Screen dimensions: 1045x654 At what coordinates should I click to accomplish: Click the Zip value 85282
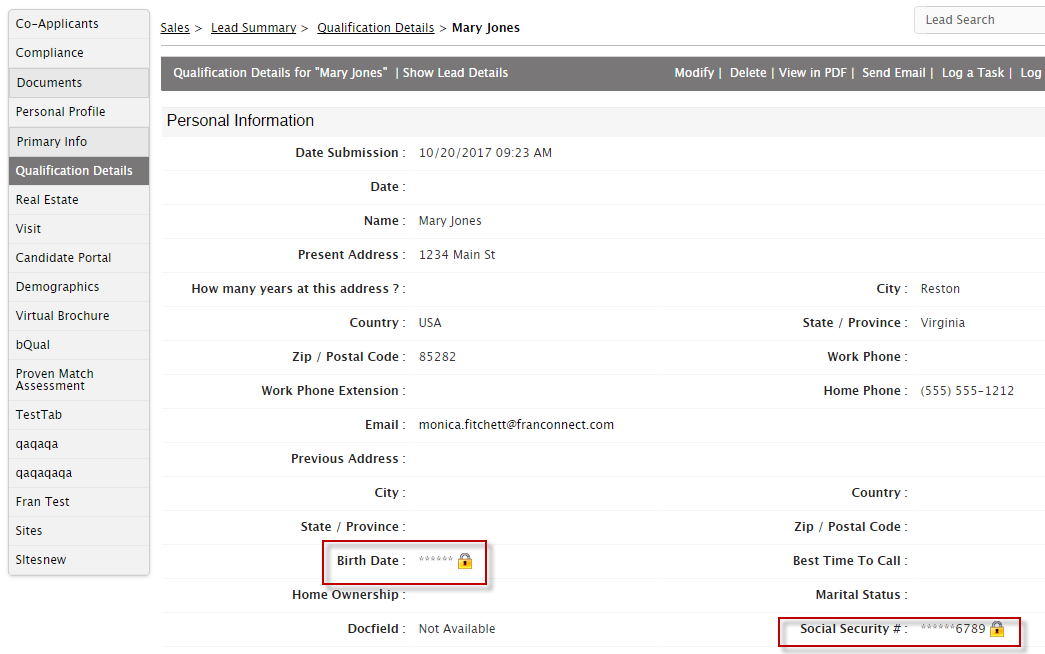click(x=437, y=357)
